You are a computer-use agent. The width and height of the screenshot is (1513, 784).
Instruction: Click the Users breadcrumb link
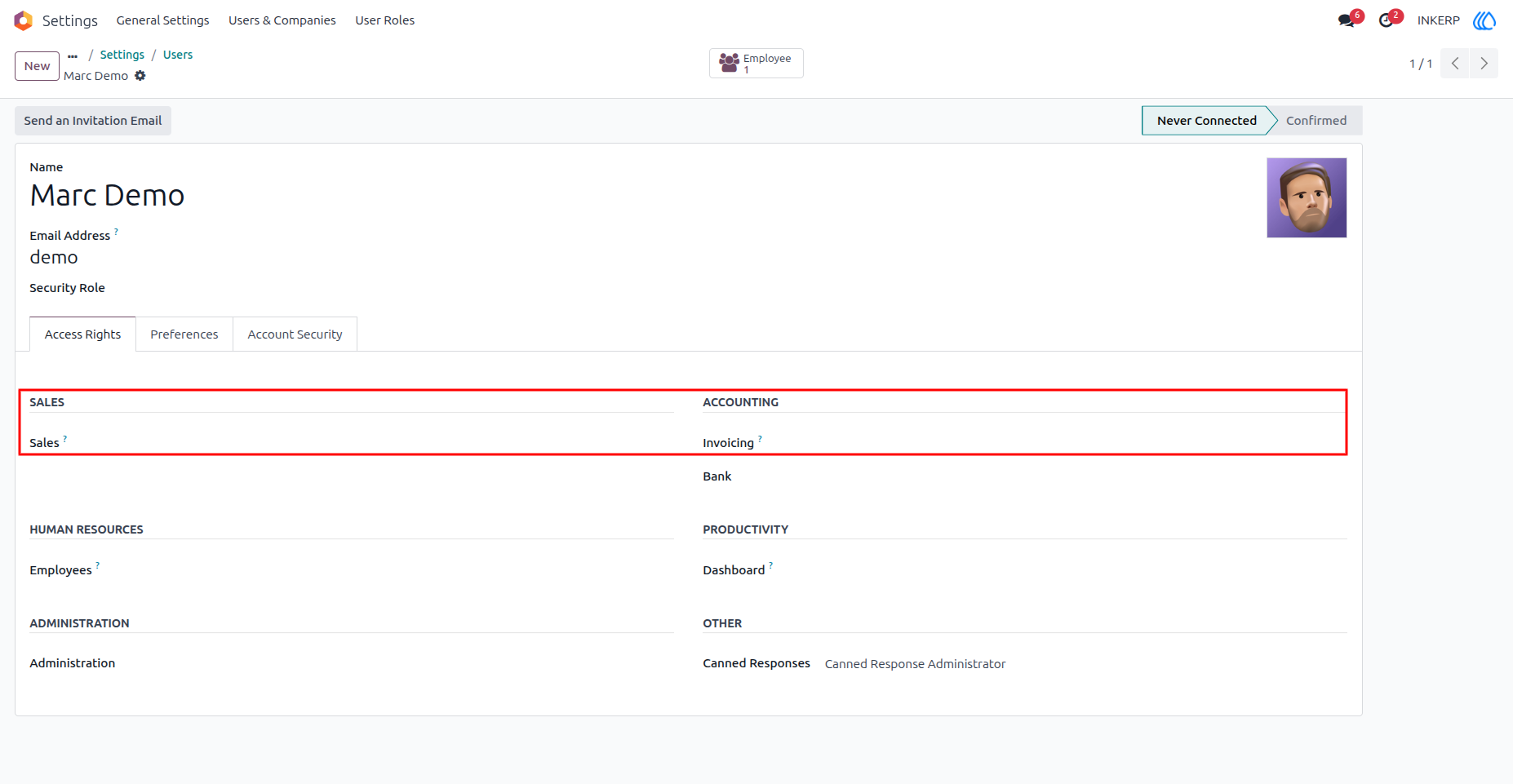[x=178, y=55]
